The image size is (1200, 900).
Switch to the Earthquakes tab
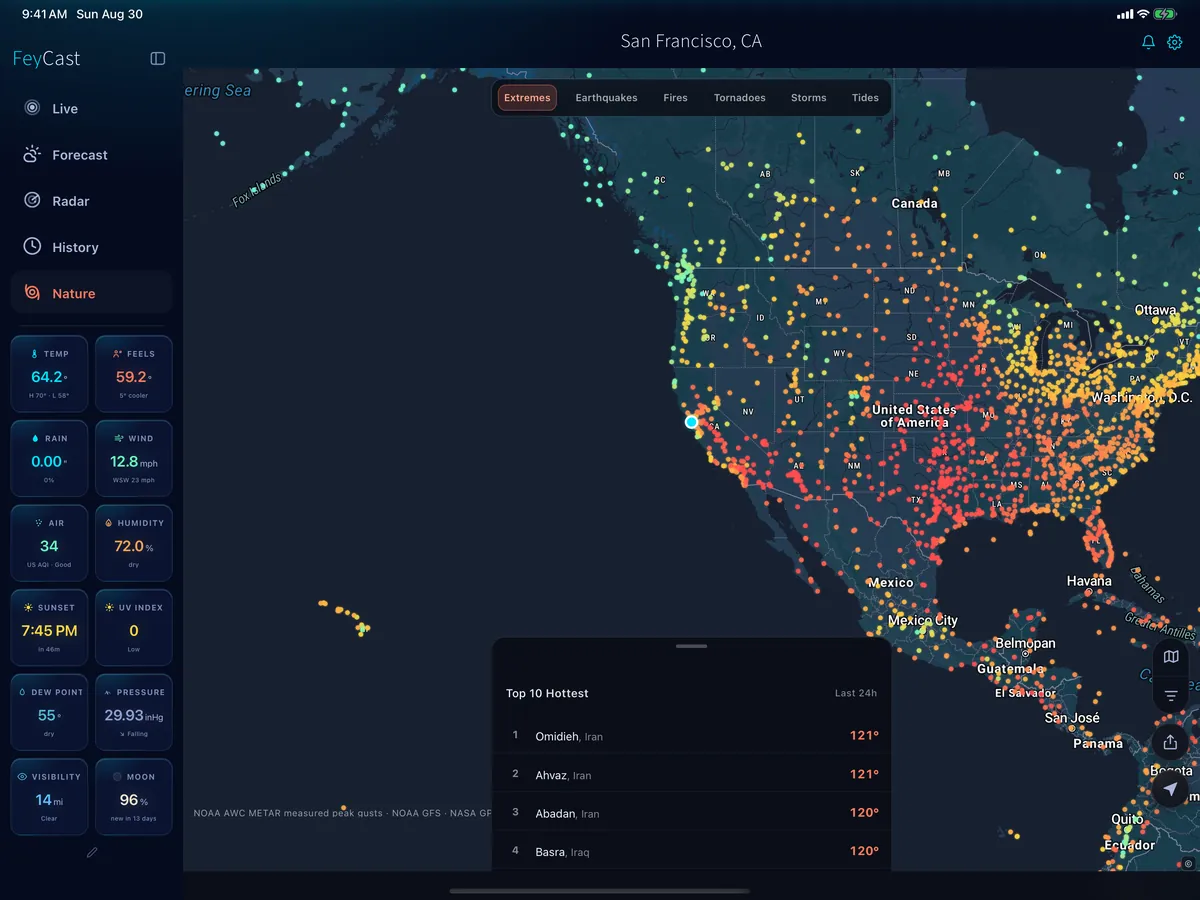tap(606, 98)
